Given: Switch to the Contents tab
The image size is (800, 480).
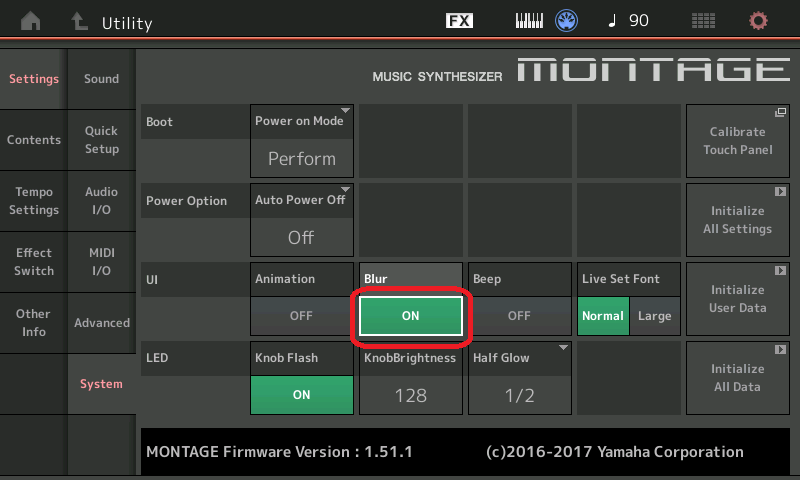Looking at the screenshot, I should click(34, 140).
